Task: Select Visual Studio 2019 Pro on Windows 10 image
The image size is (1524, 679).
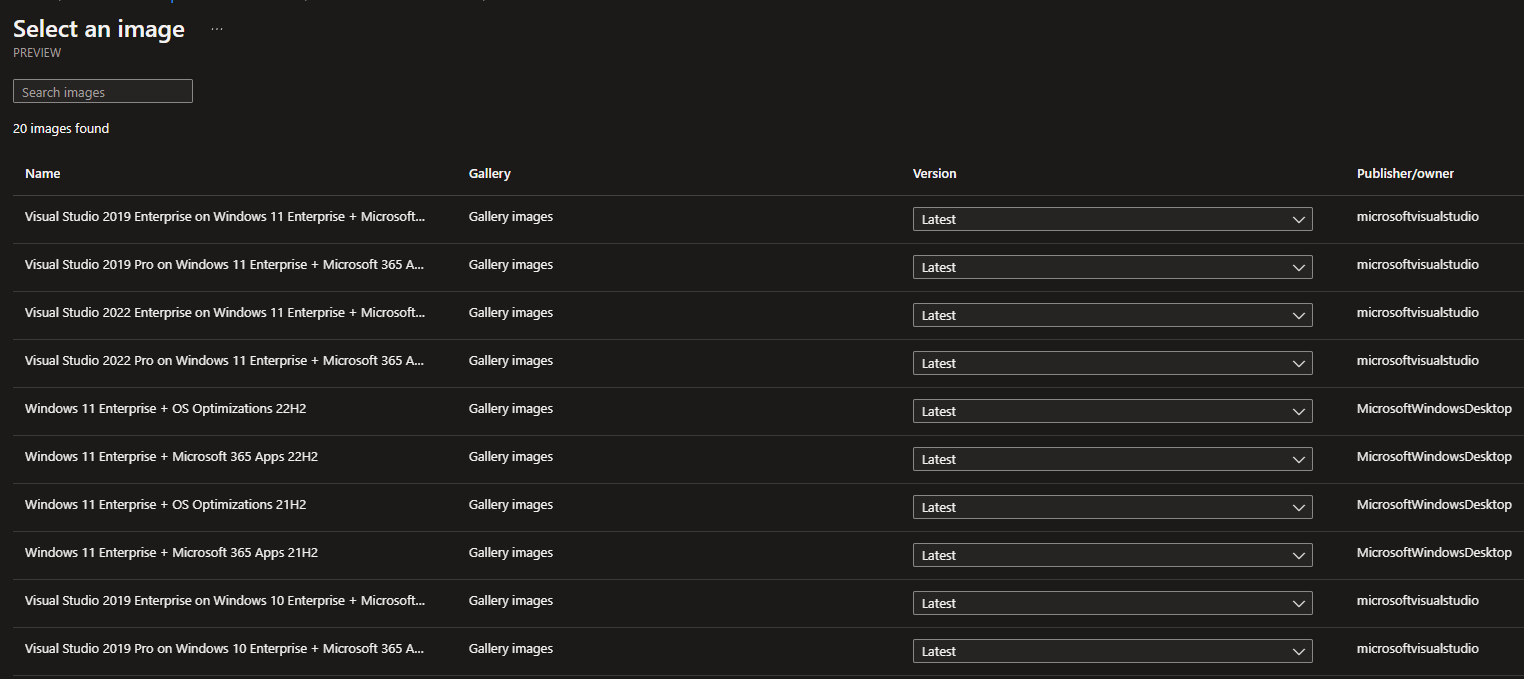Action: (x=225, y=648)
